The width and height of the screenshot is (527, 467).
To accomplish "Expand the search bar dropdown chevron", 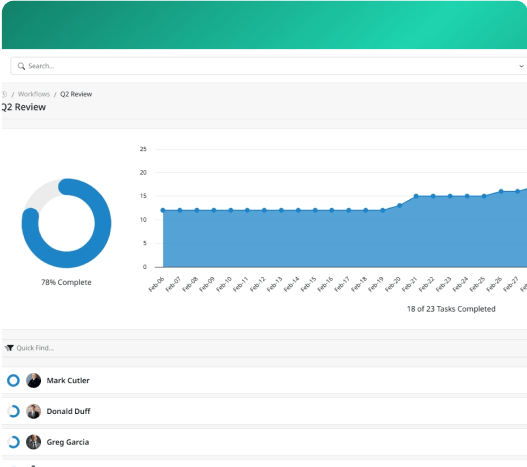I will [521, 66].
